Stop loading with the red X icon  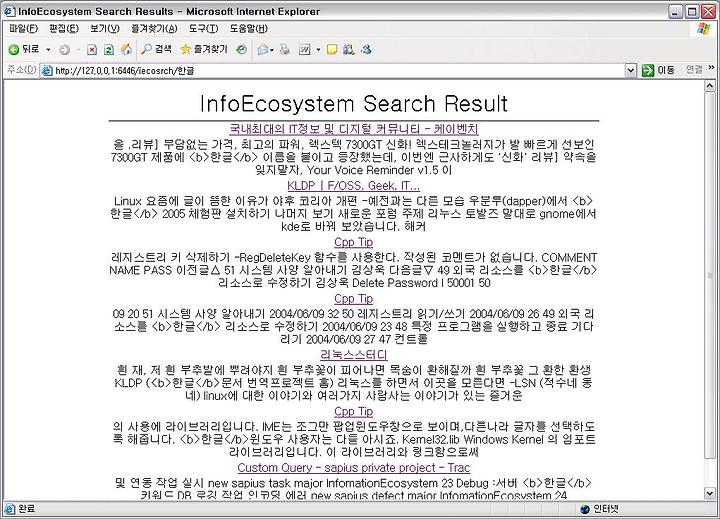point(92,50)
